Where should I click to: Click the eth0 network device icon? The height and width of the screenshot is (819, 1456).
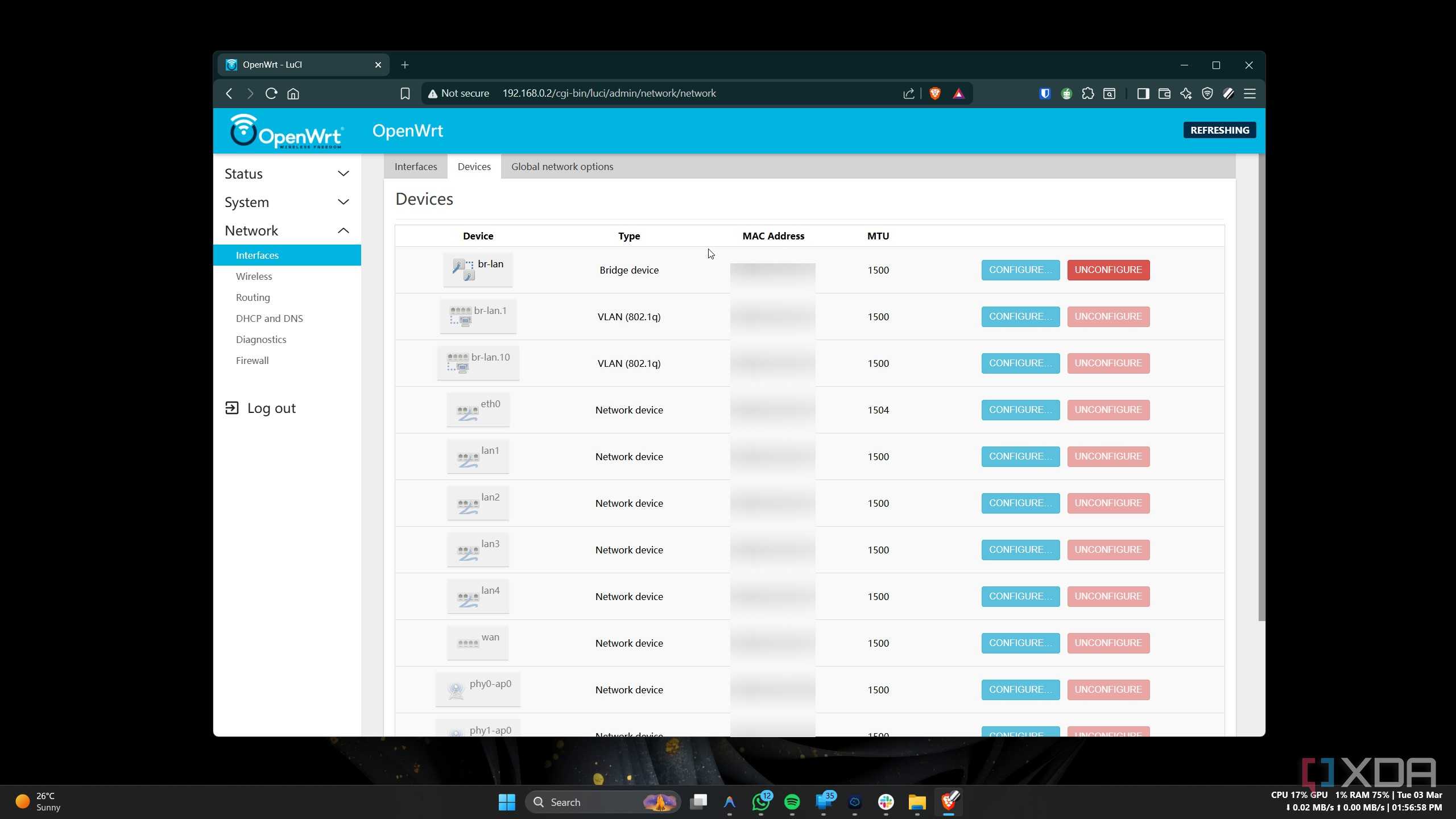pos(468,412)
